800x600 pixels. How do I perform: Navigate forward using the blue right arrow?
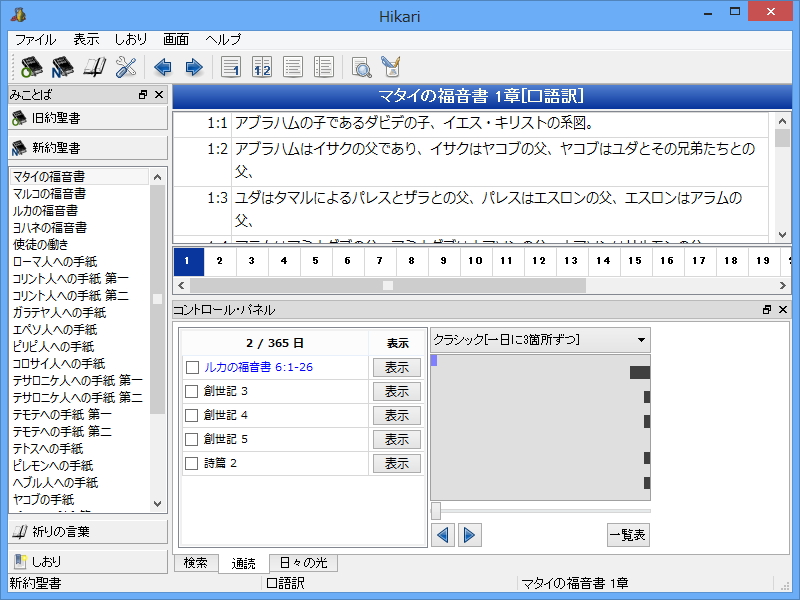(x=193, y=66)
